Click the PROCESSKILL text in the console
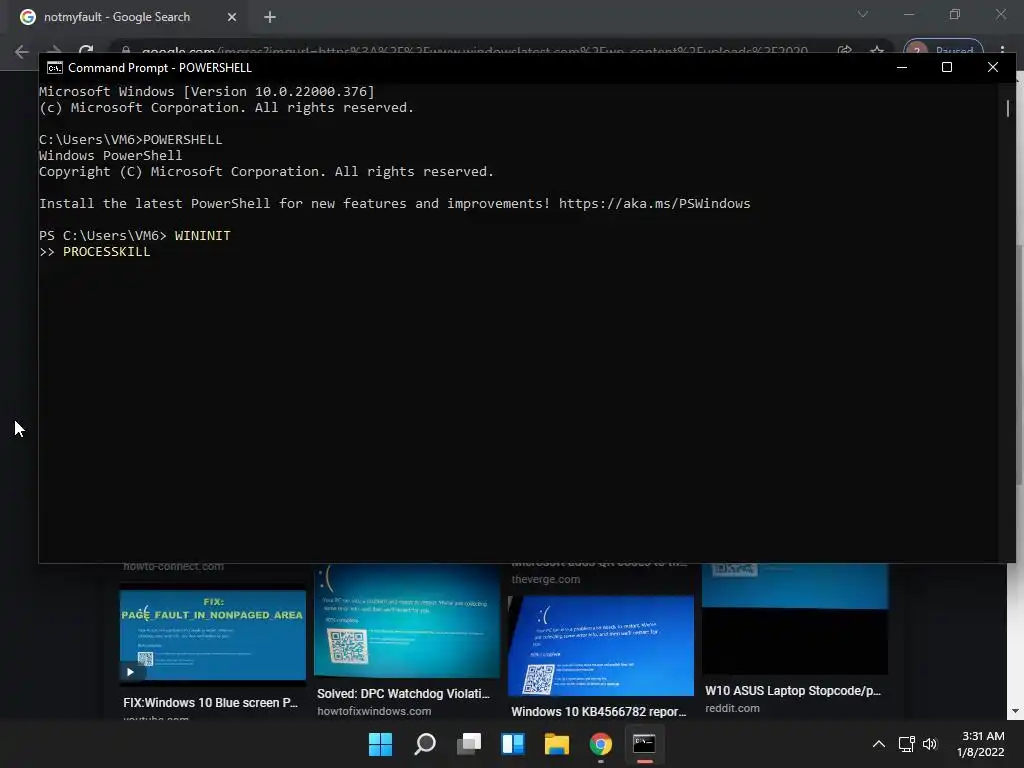This screenshot has width=1024, height=768. coord(106,251)
